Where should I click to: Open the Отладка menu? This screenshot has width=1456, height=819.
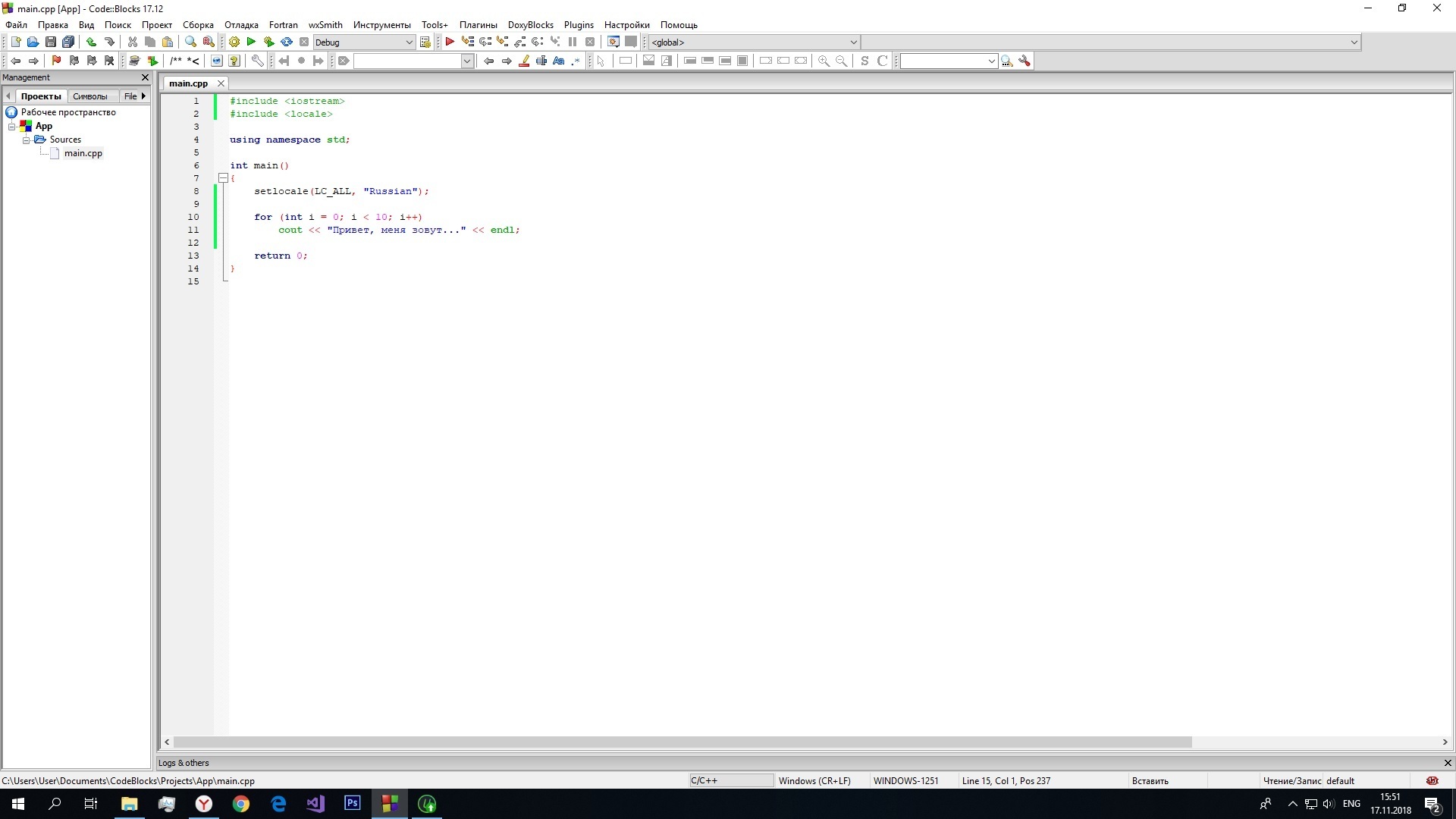(240, 24)
